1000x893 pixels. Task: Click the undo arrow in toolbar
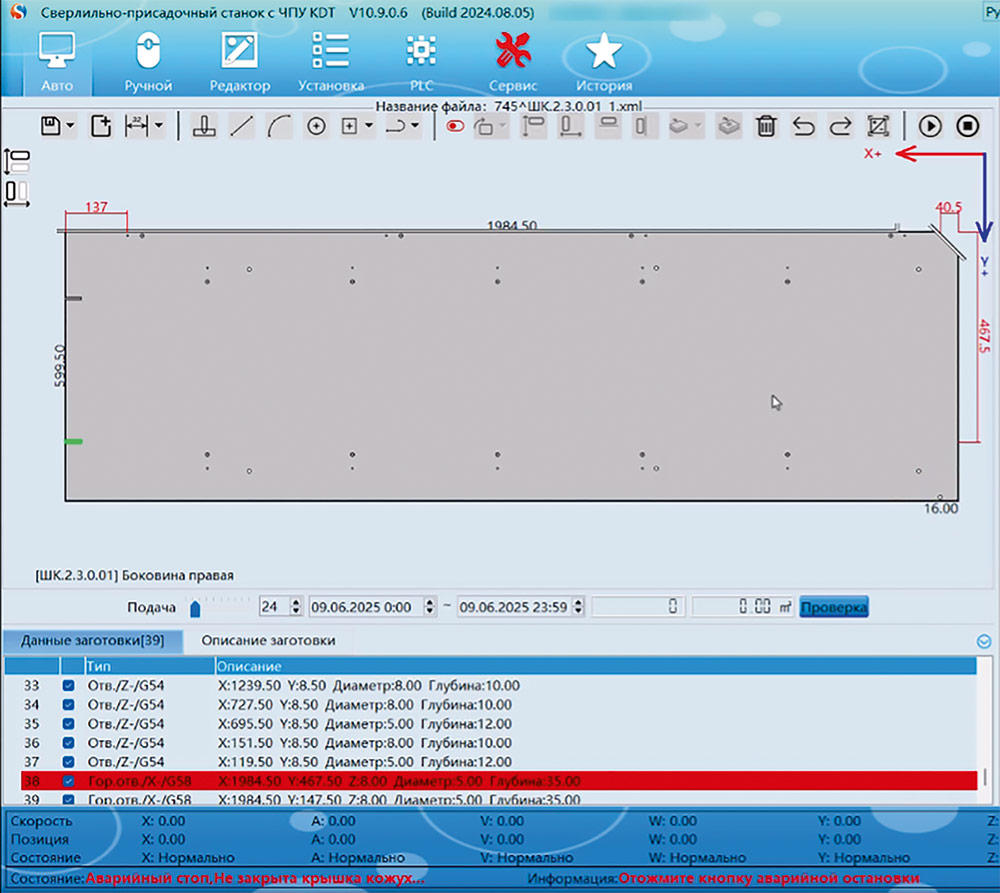(x=803, y=126)
